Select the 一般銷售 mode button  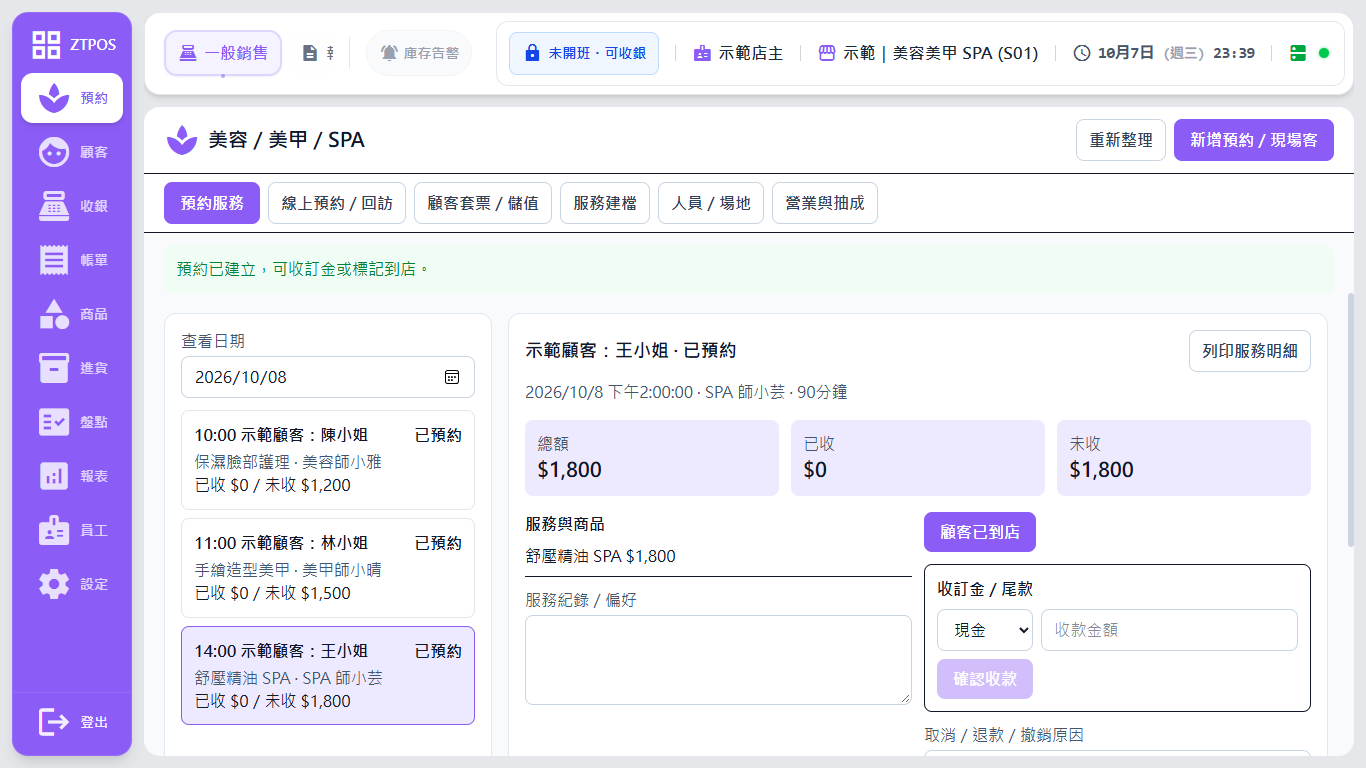point(223,53)
